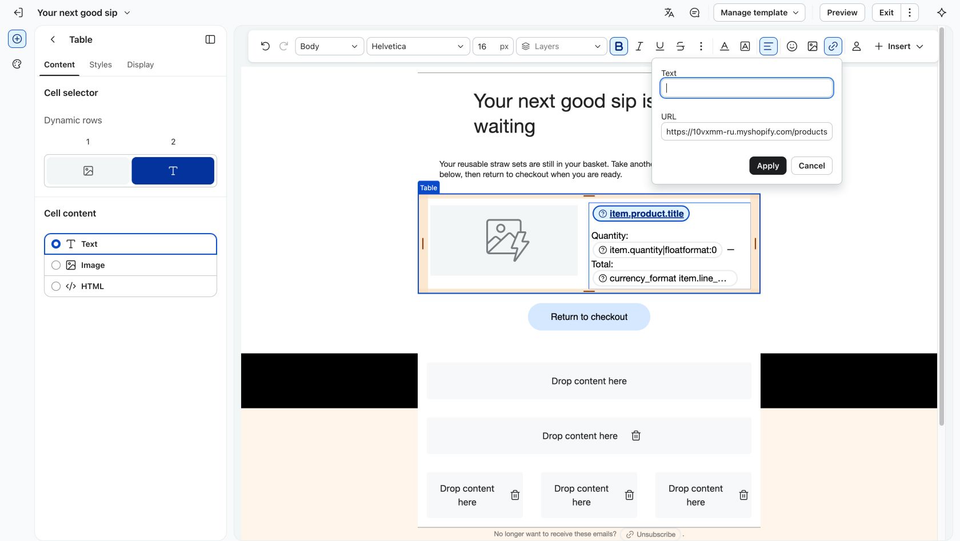This screenshot has width=960, height=541.
Task: Toggle strikethrough formatting
Action: 680,46
